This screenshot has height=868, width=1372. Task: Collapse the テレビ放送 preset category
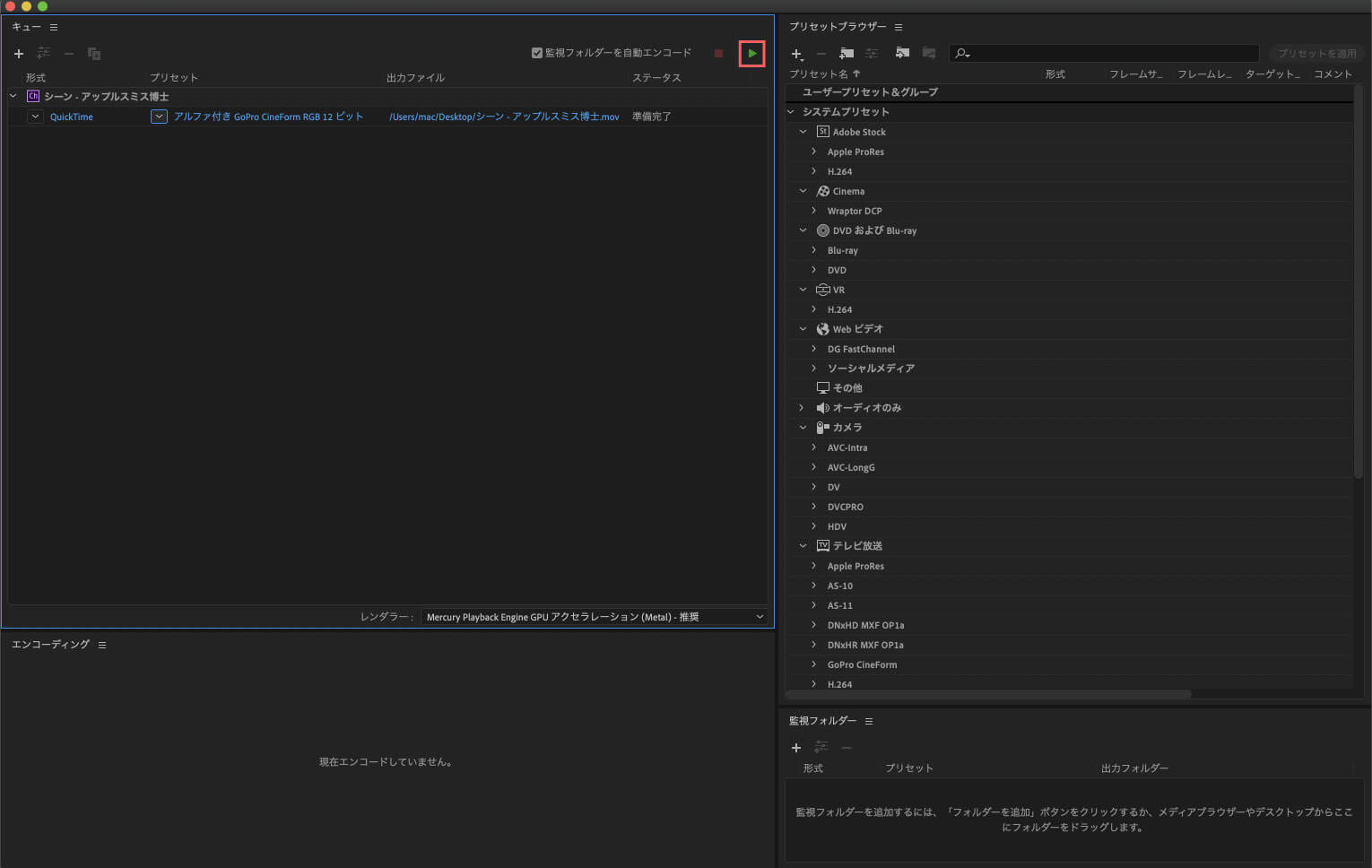tap(803, 546)
